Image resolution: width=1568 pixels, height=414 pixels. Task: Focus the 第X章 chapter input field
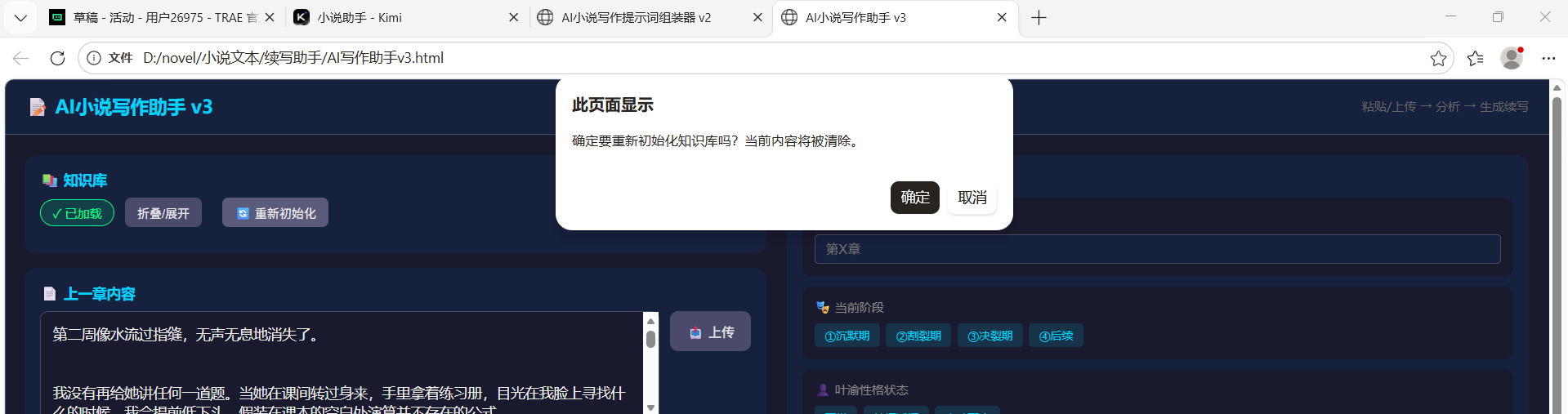click(1157, 249)
